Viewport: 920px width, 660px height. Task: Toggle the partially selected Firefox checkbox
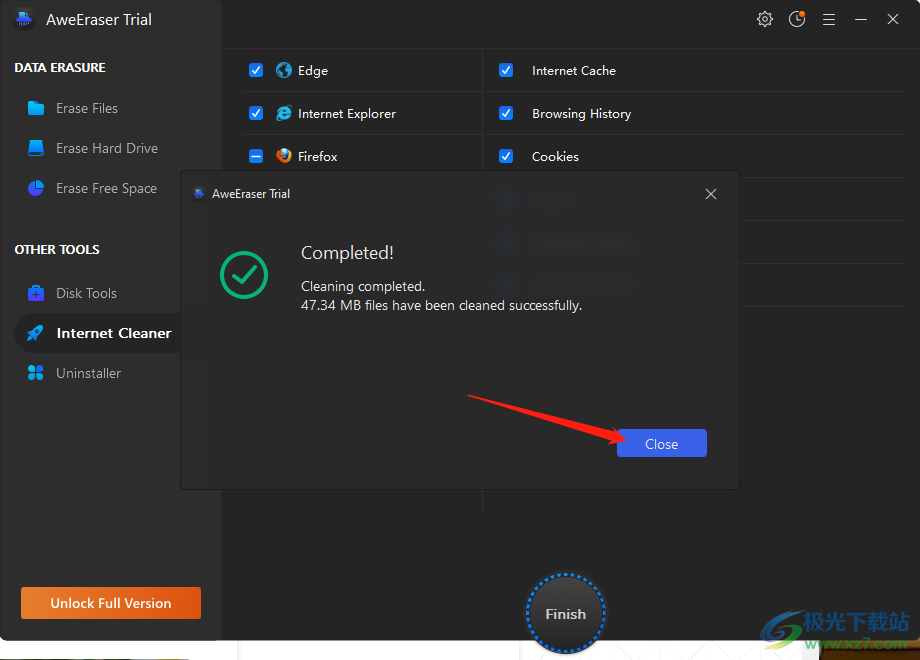pos(256,156)
